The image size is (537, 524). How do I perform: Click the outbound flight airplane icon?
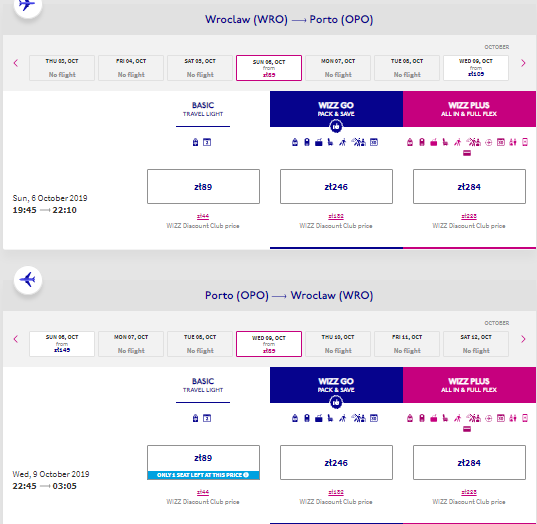27,5
